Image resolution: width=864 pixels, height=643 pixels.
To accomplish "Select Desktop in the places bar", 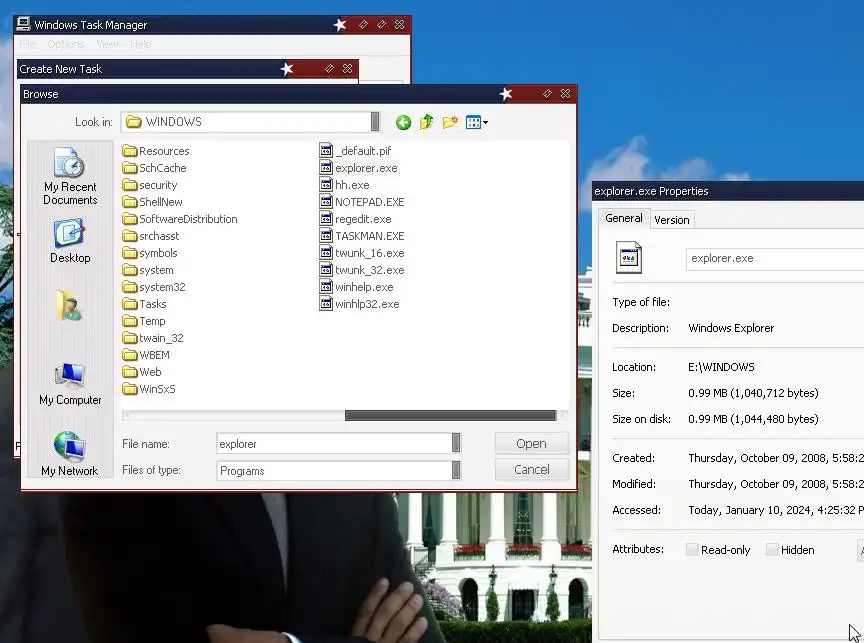I will pyautogui.click(x=70, y=241).
